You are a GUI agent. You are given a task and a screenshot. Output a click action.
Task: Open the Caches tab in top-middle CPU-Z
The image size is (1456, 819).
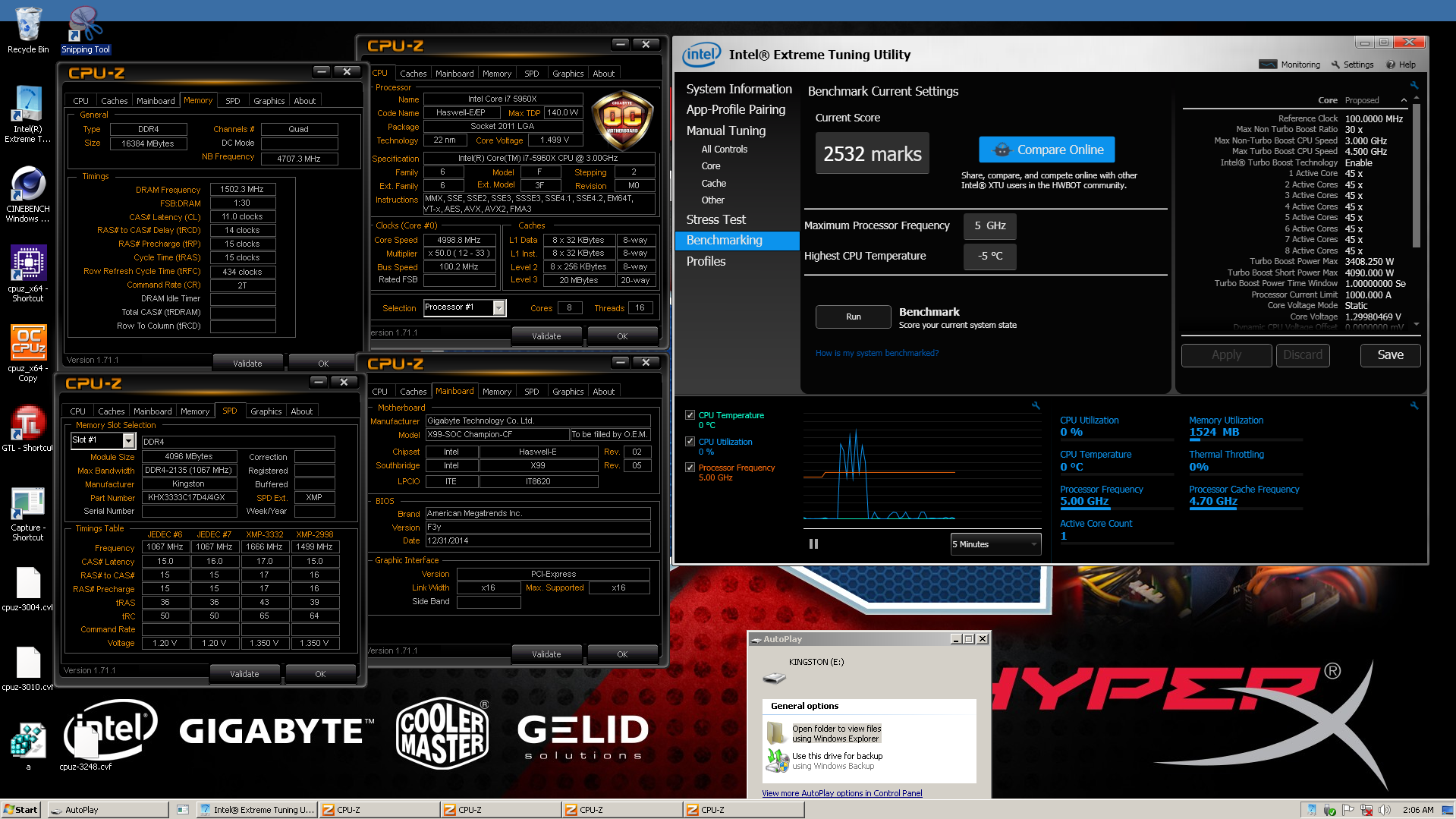(413, 74)
